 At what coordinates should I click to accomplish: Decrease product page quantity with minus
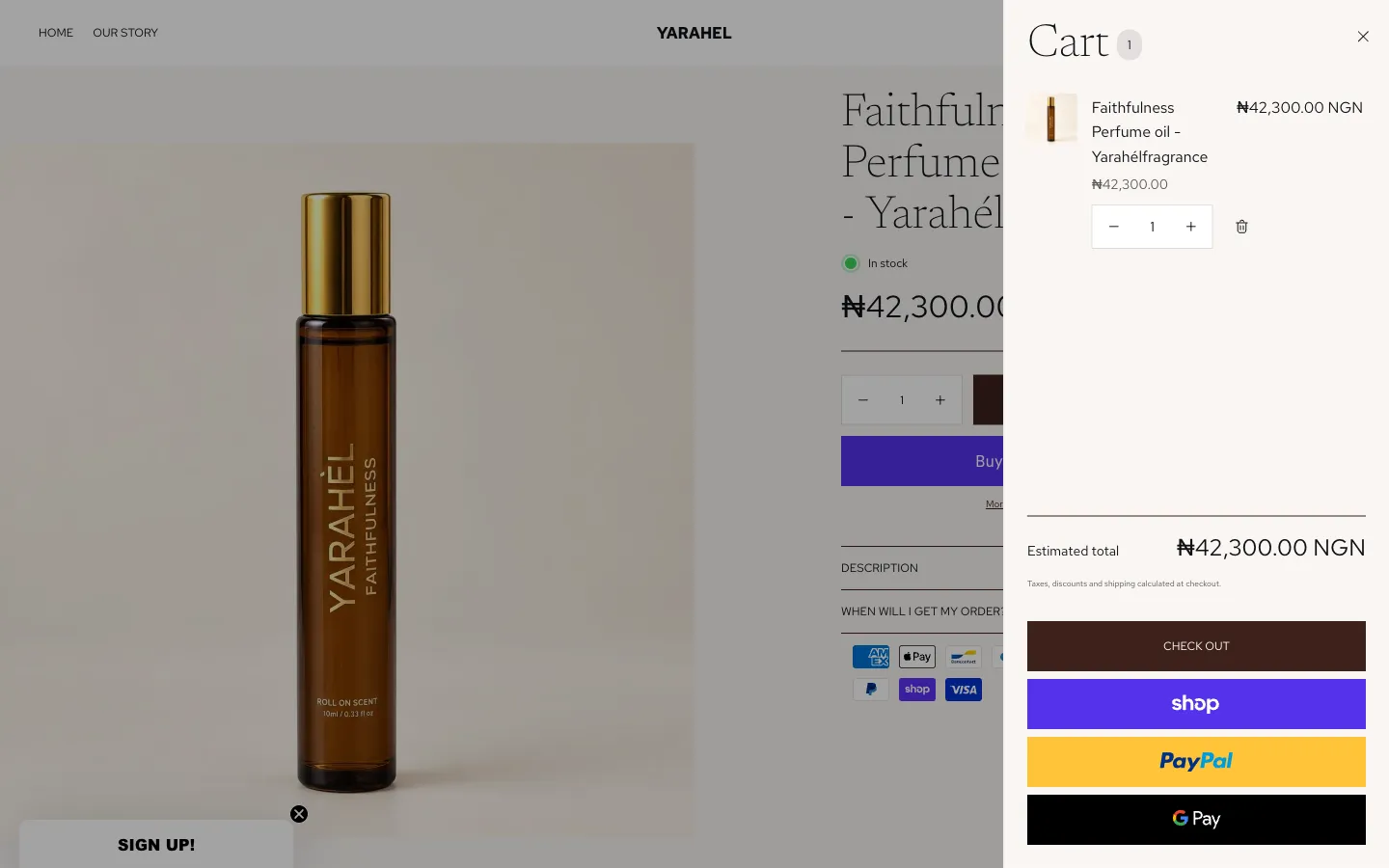863,400
